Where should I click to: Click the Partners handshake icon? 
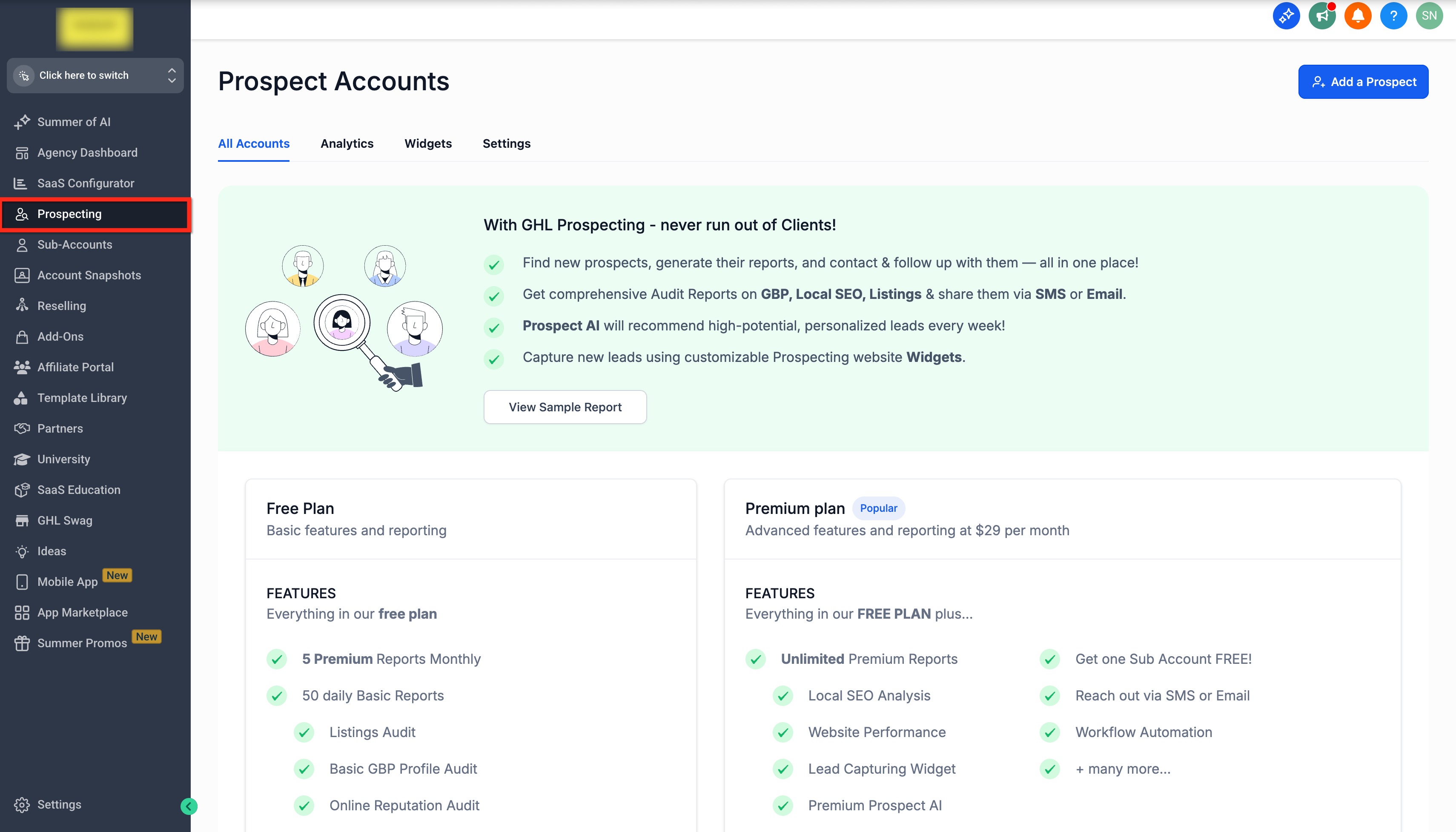[22, 429]
